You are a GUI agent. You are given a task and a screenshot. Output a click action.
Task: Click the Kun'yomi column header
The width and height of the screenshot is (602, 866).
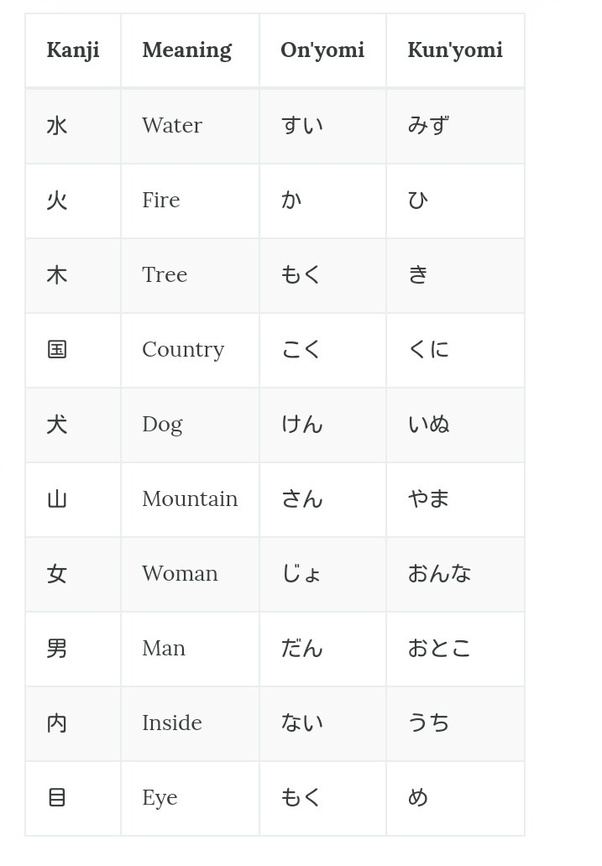click(x=455, y=50)
